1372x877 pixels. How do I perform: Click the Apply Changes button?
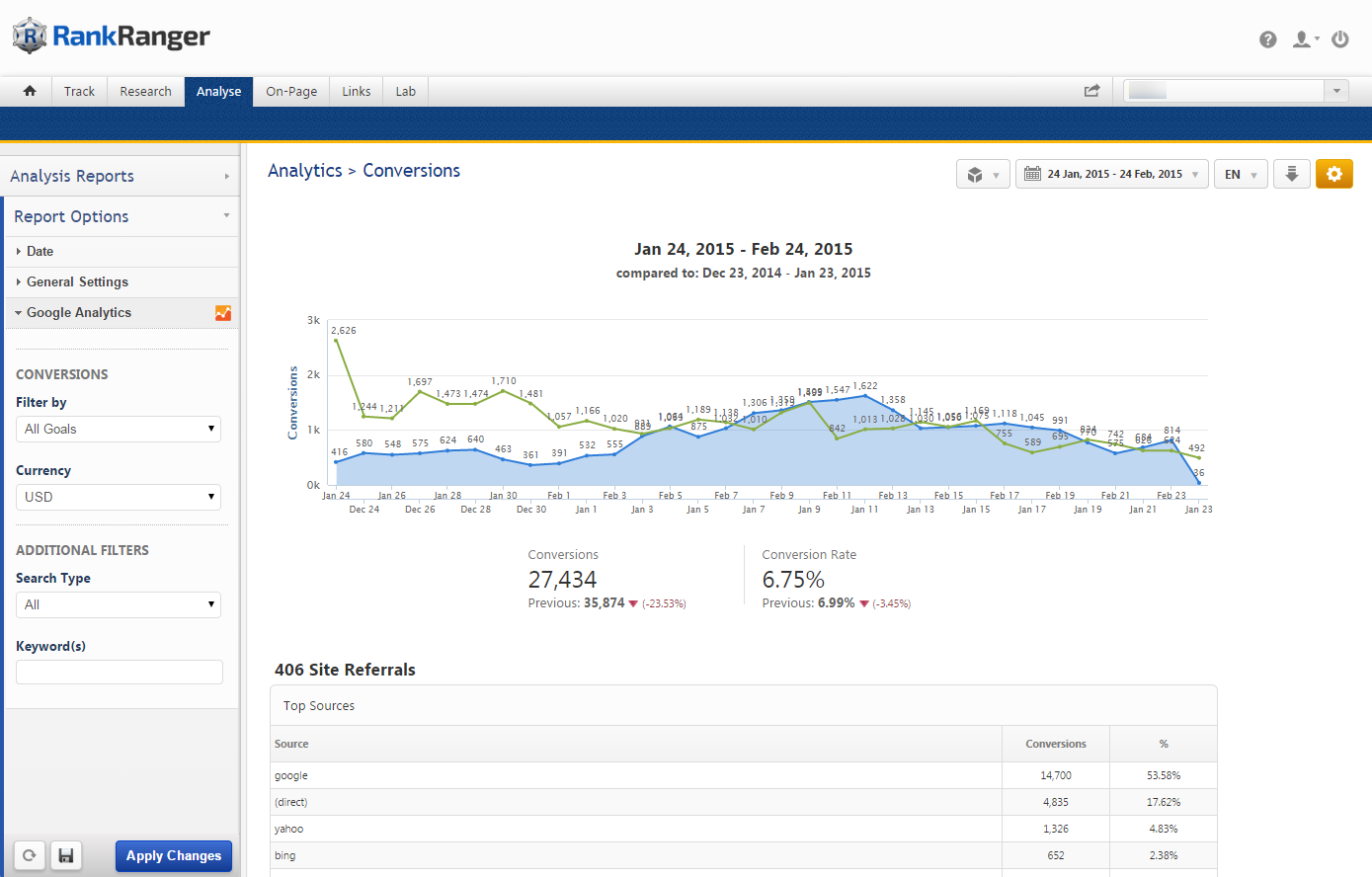[x=174, y=855]
